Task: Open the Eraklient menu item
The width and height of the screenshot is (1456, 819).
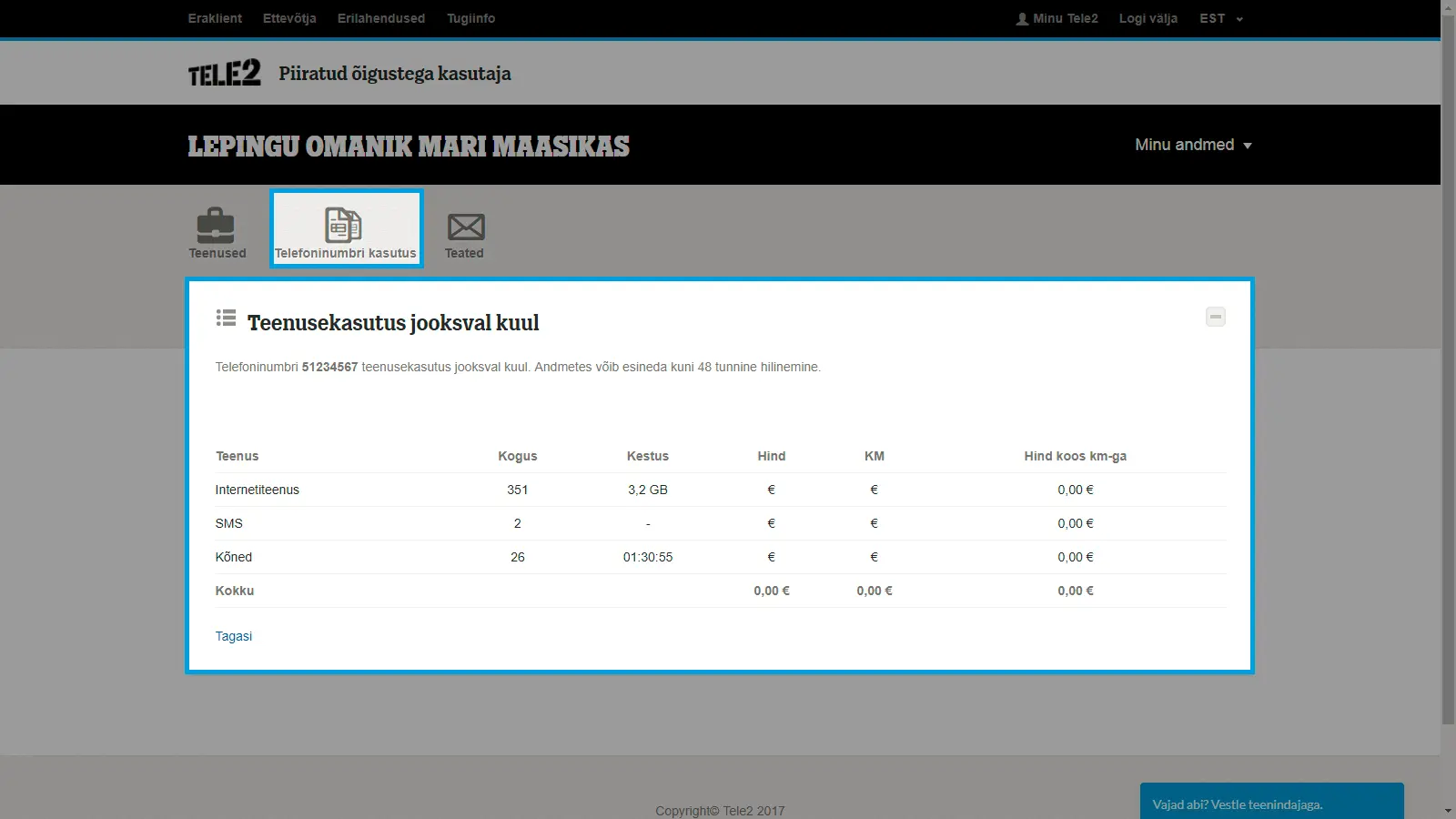Action: coord(215,18)
